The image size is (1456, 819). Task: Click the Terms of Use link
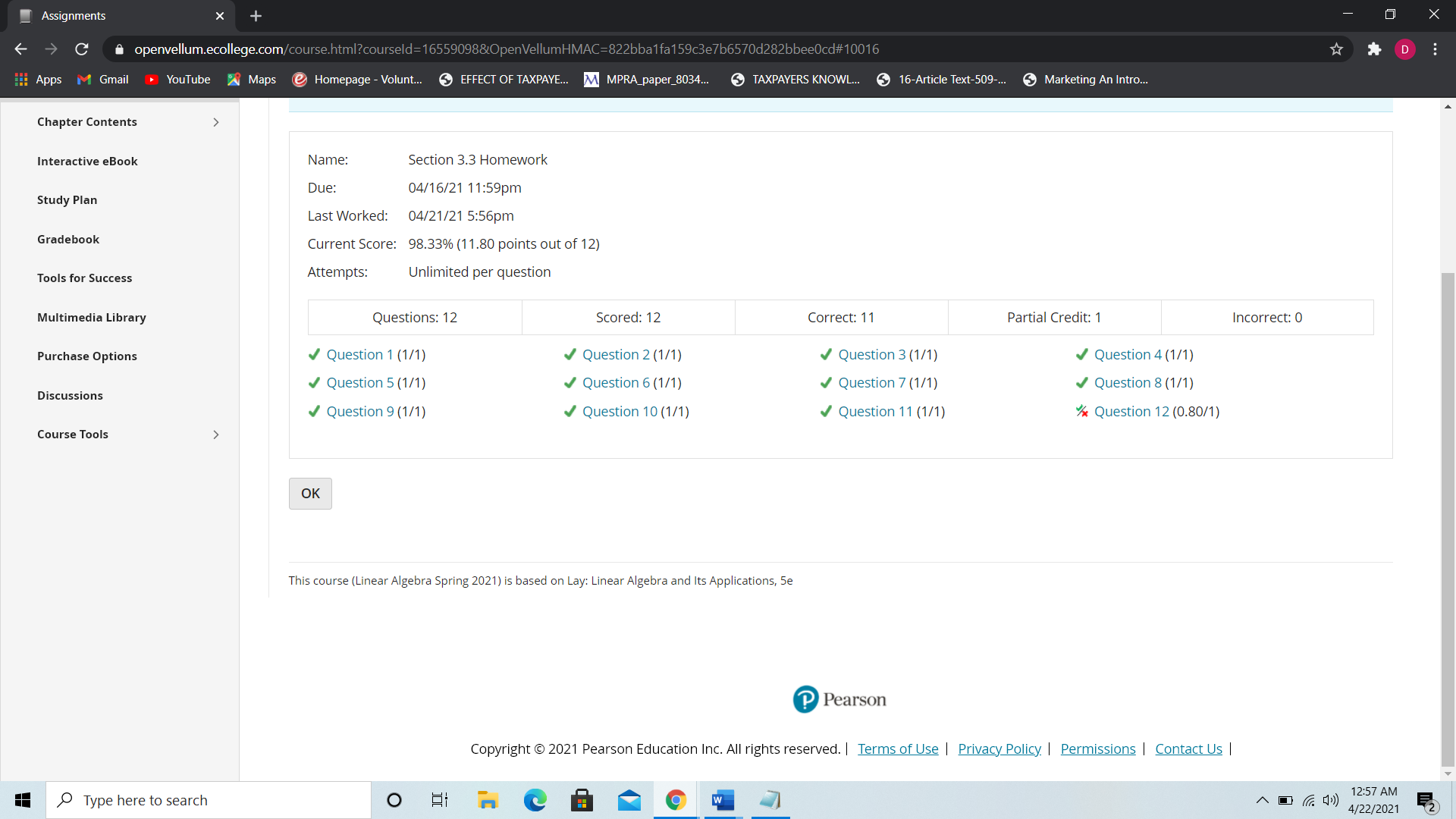click(898, 749)
